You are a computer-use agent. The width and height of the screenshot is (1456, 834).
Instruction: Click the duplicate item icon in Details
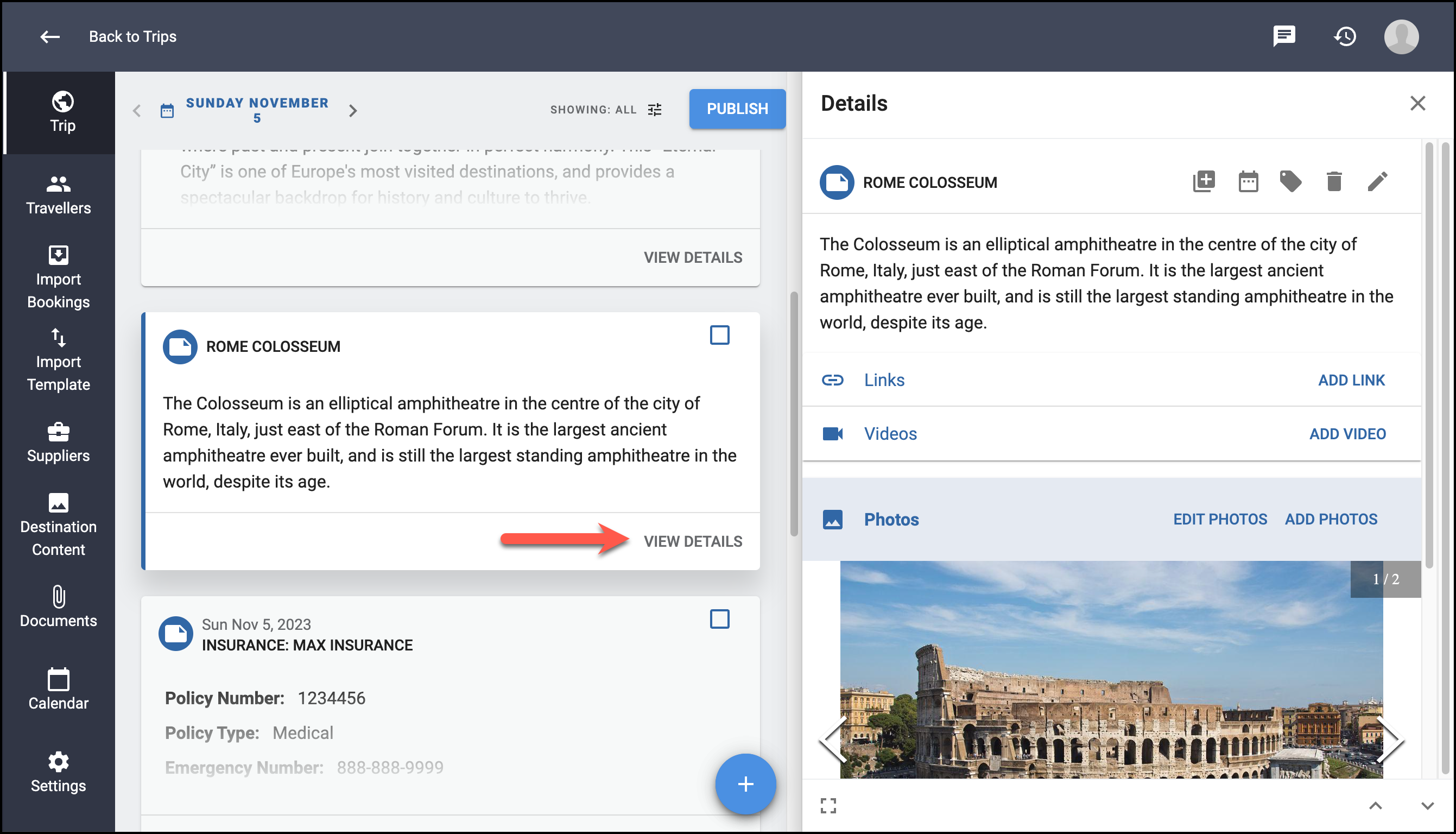pos(1204,181)
